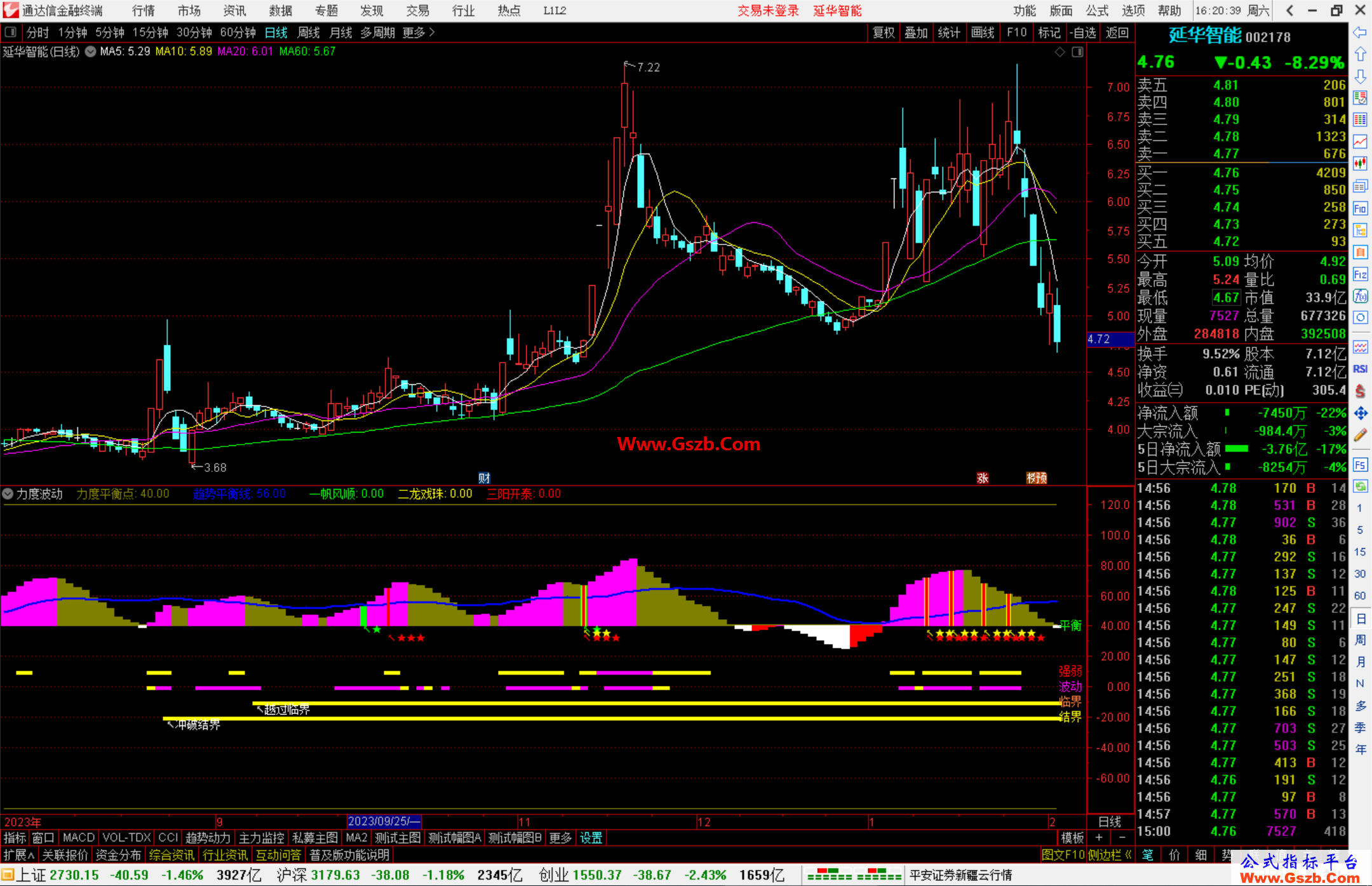Expand the 更多 periods dropdown
Screen dimensions: 1372x886
419,32
